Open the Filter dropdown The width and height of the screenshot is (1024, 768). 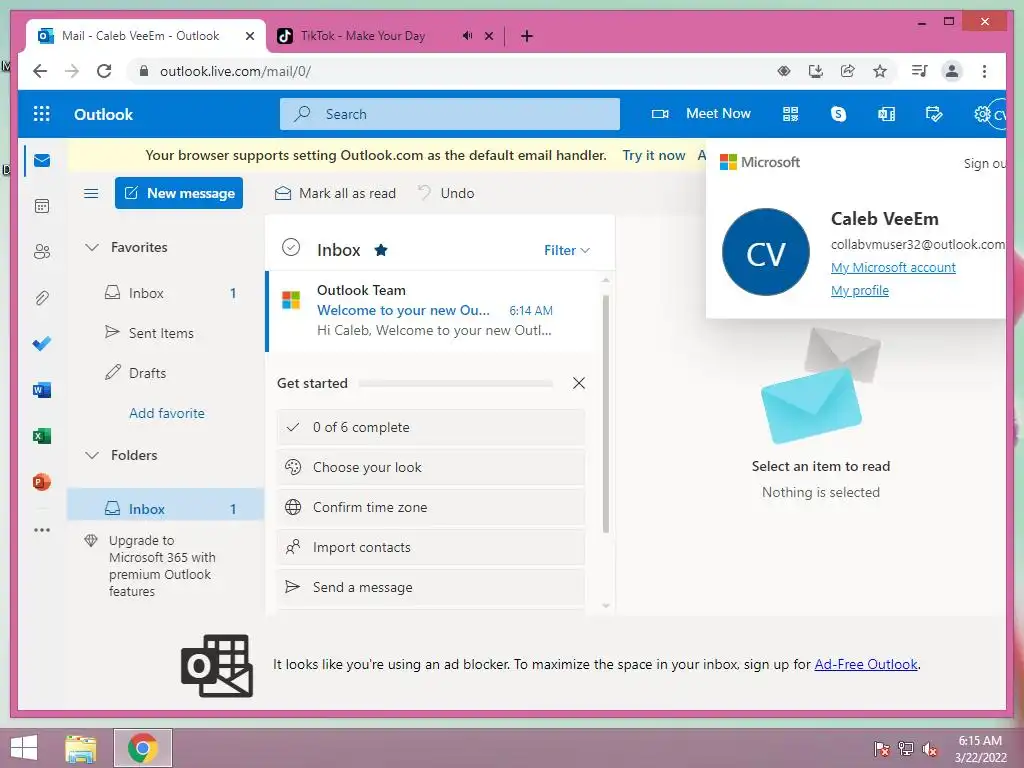567,250
